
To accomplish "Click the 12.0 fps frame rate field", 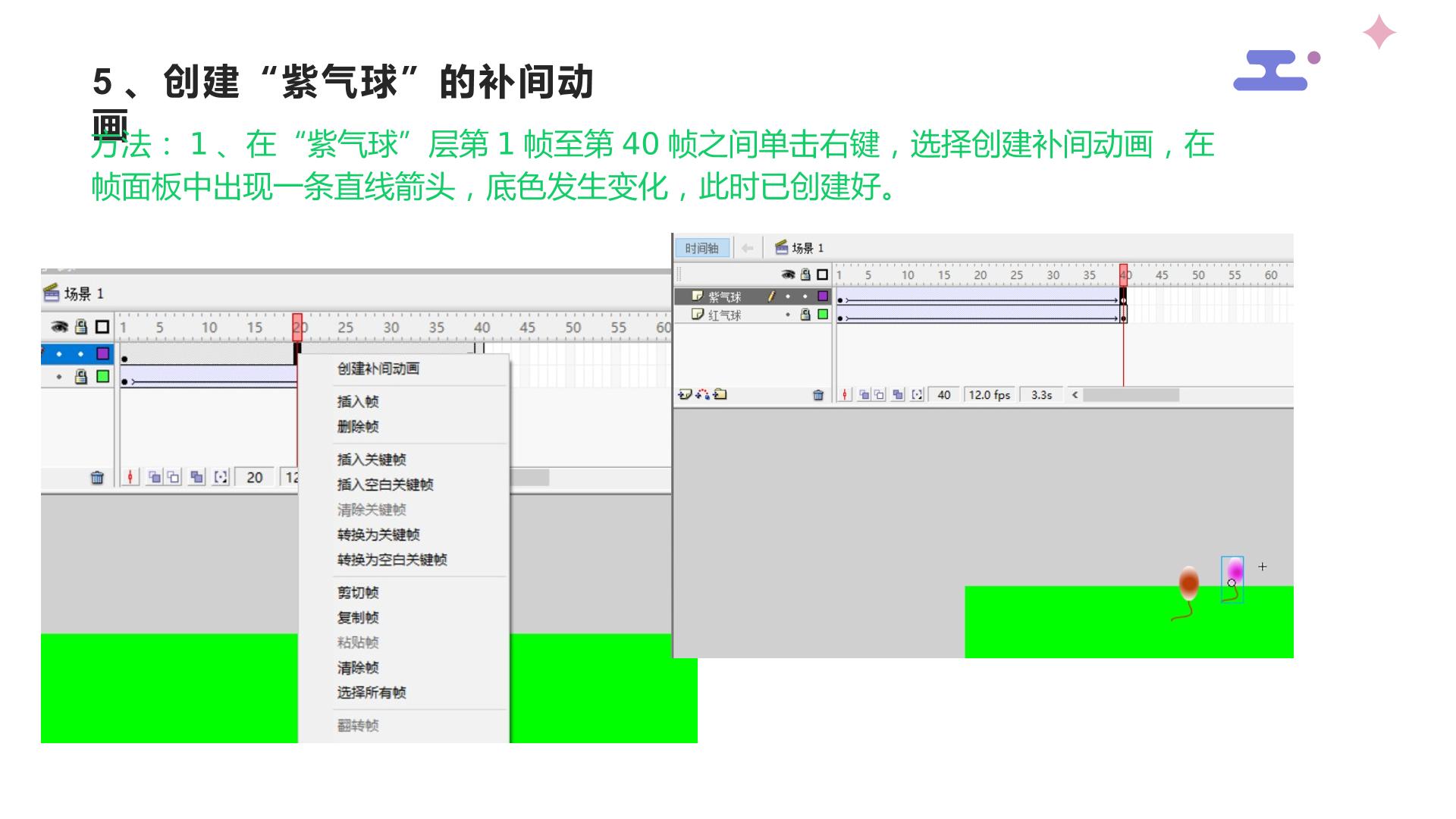I will coord(990,394).
